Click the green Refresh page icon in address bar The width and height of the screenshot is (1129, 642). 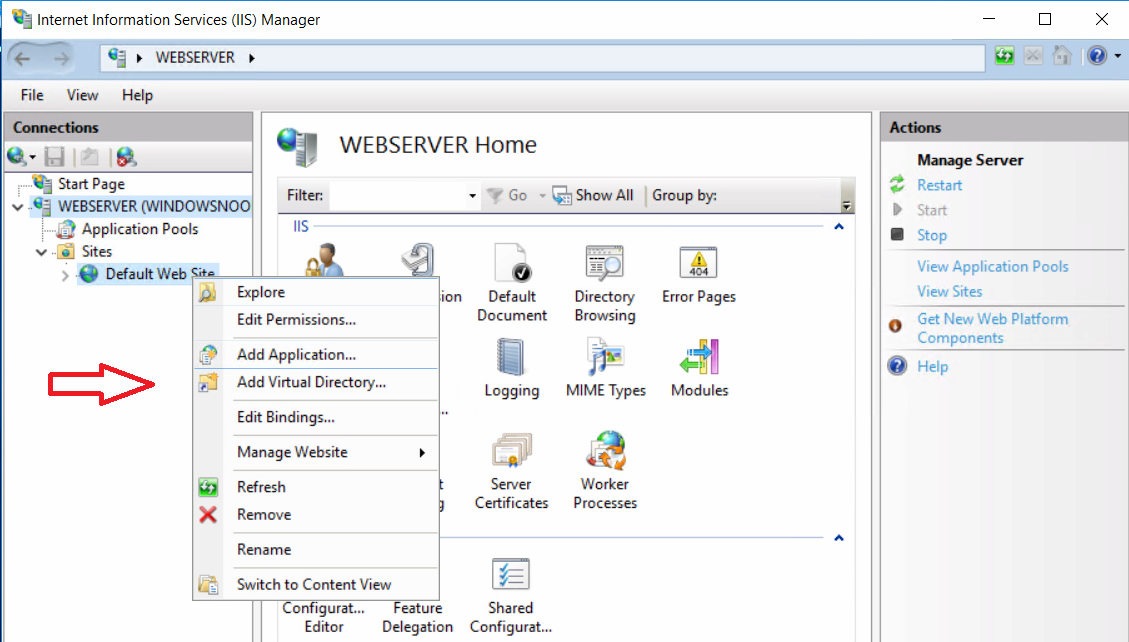pos(1004,55)
